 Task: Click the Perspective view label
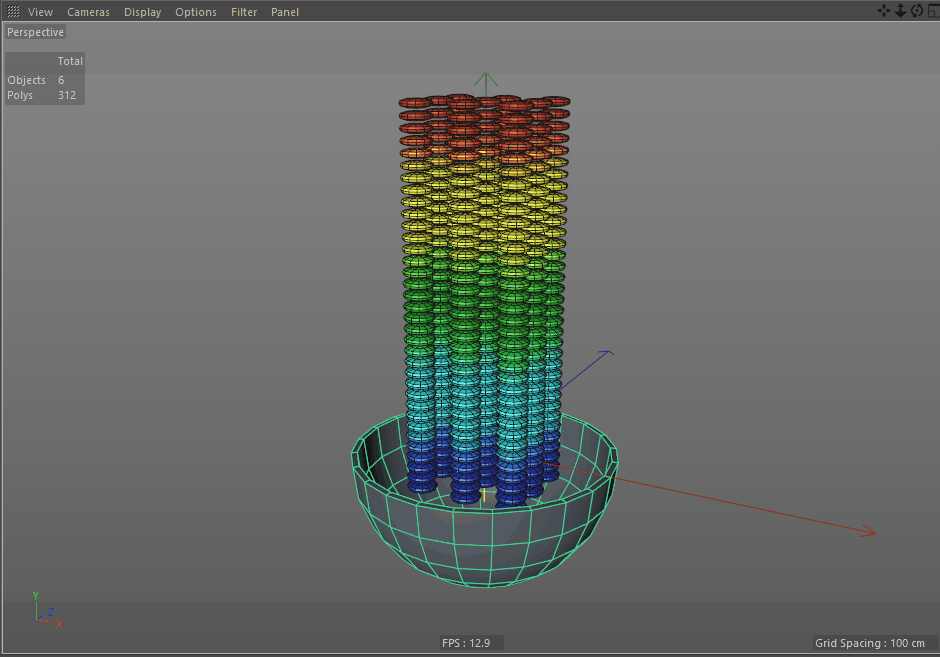pos(35,31)
